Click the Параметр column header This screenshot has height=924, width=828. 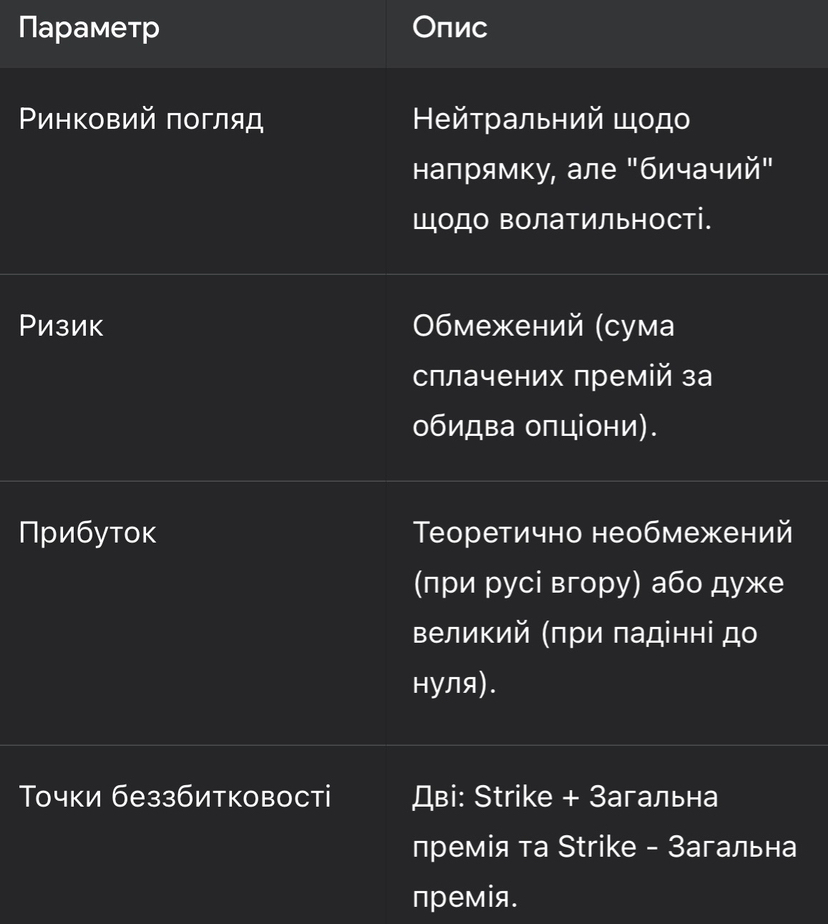[x=89, y=29]
